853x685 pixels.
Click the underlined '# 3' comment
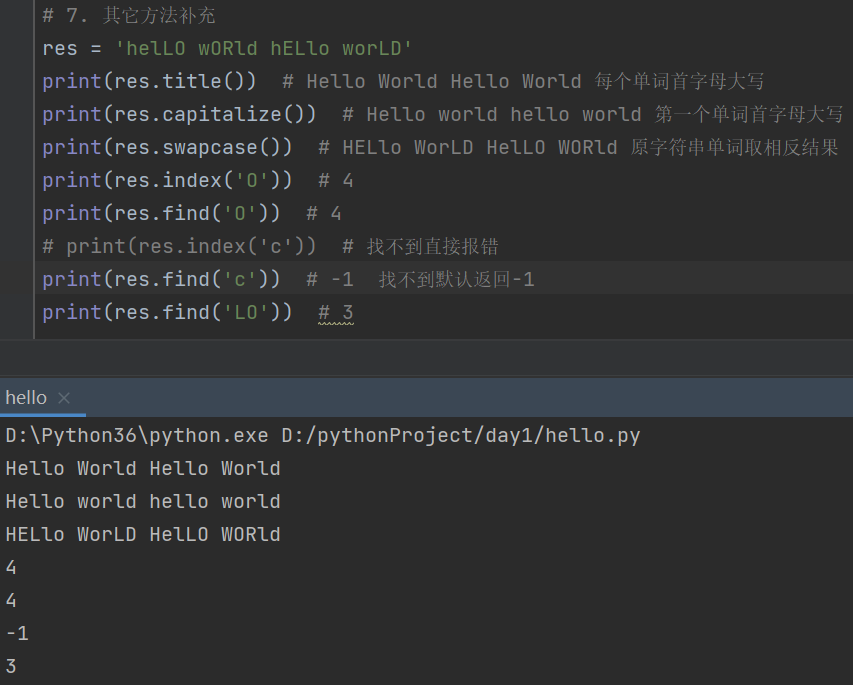[x=336, y=313]
